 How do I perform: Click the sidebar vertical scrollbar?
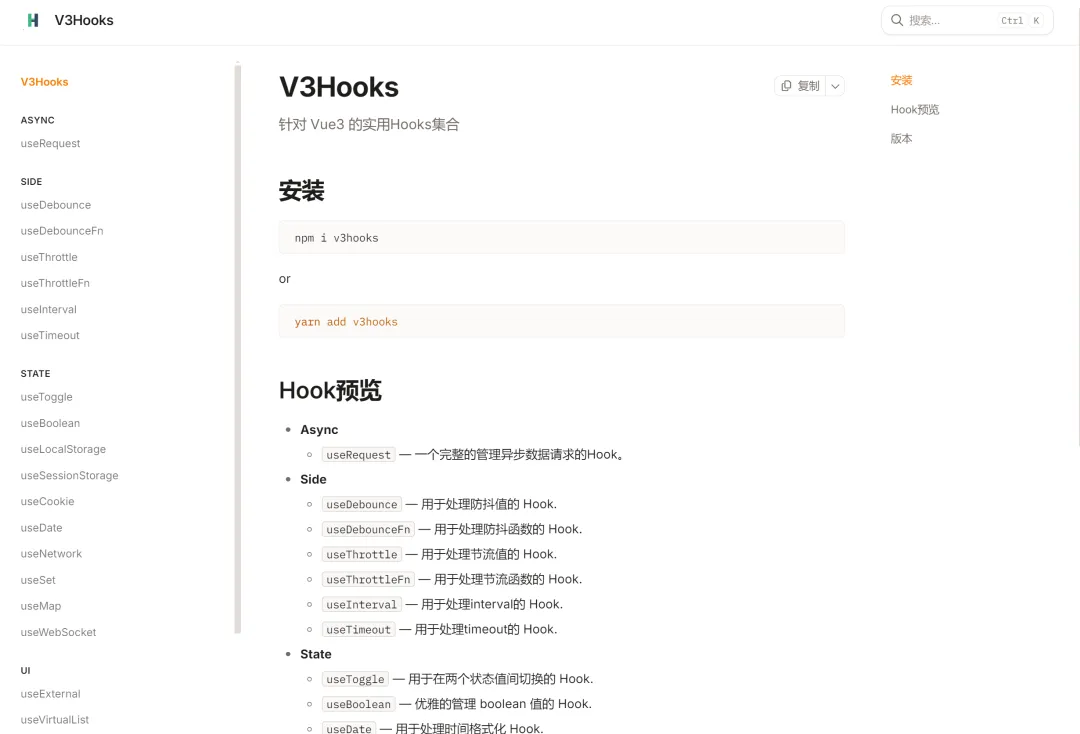(238, 350)
